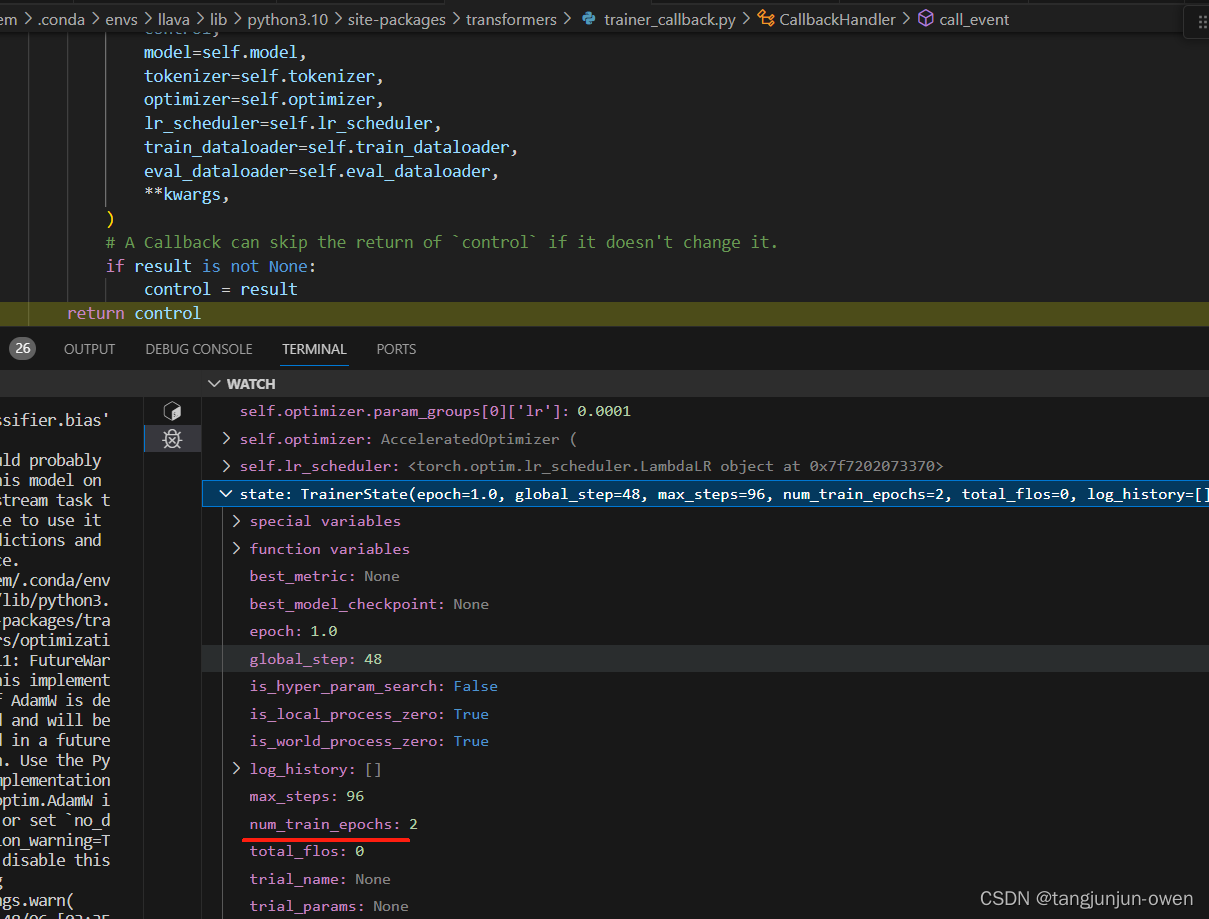Screen dimensions: 1209x919
Task: Expand the log_history list entry
Action: coord(237,769)
